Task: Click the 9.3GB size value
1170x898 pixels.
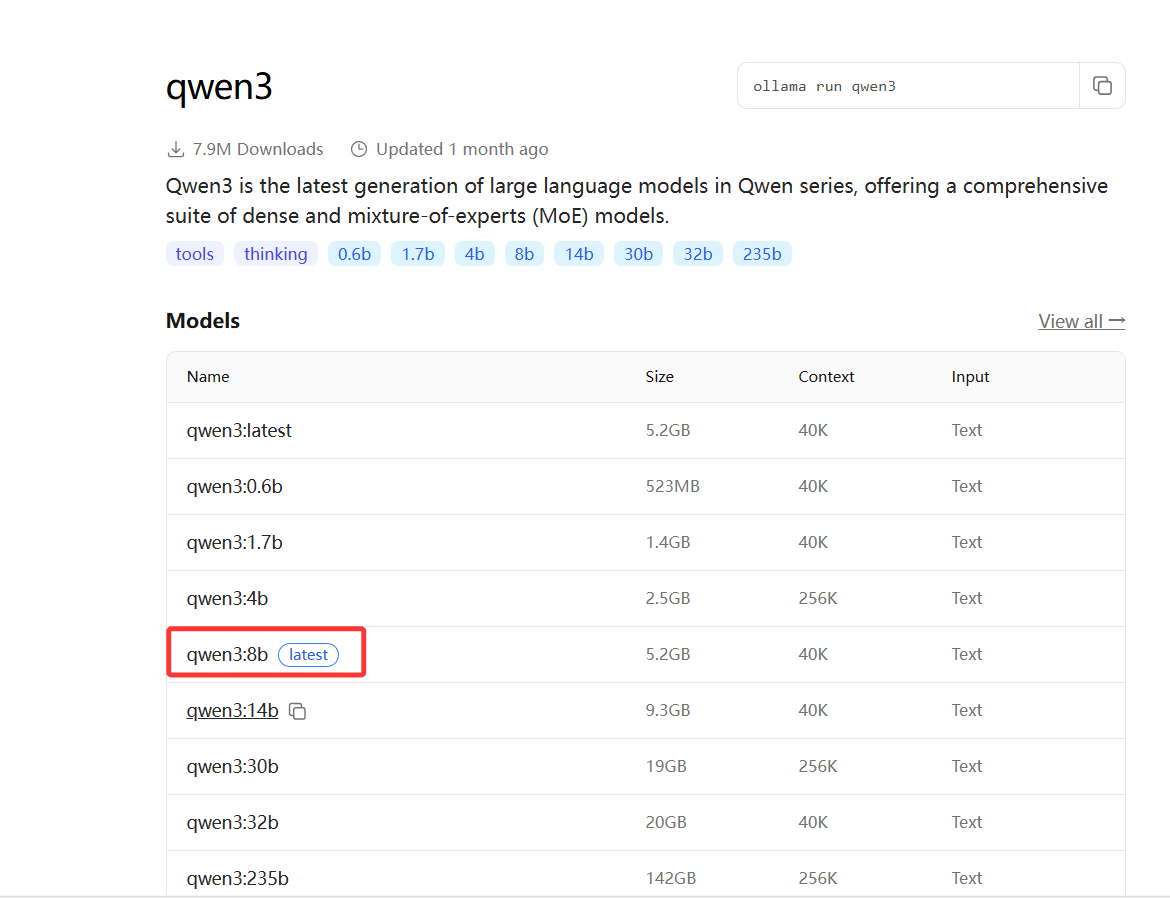Action: [x=668, y=711]
